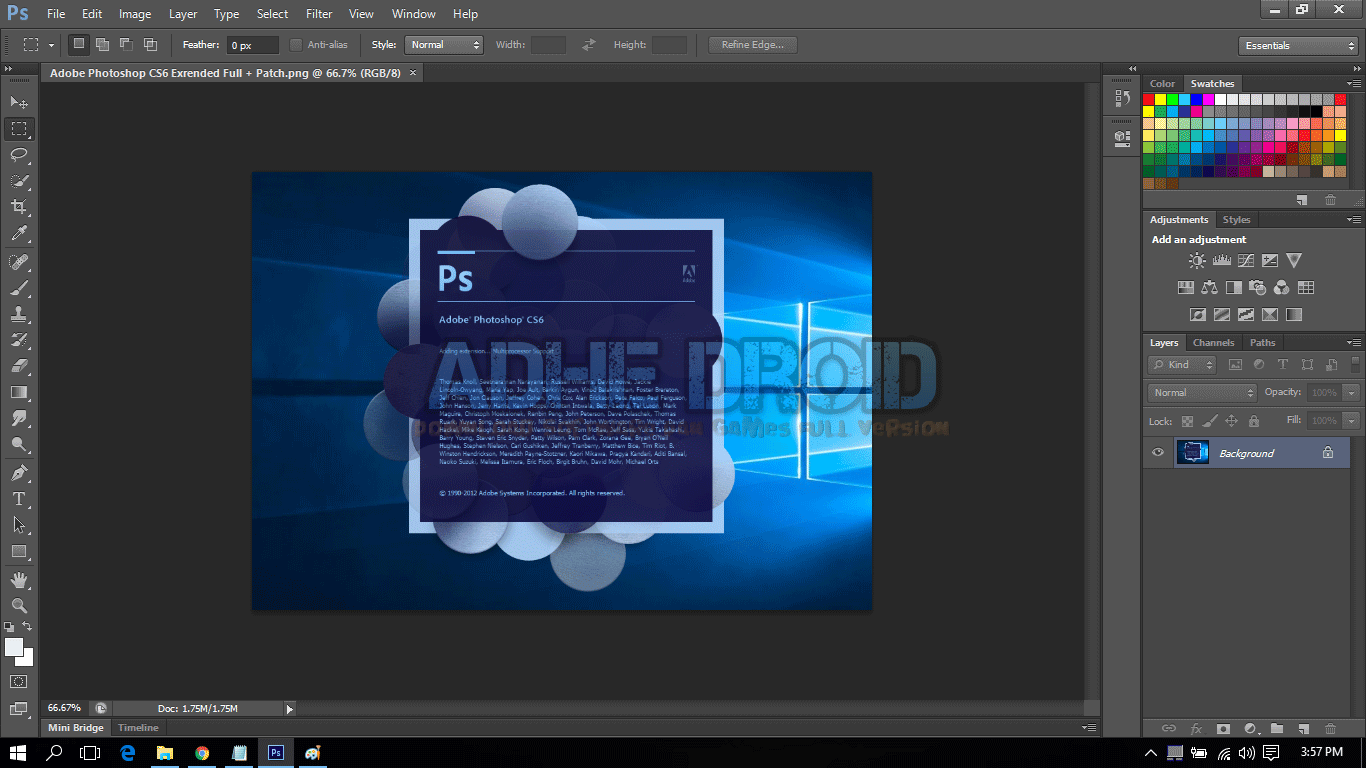Add a Levels adjustment
The height and width of the screenshot is (768, 1366).
(1221, 260)
